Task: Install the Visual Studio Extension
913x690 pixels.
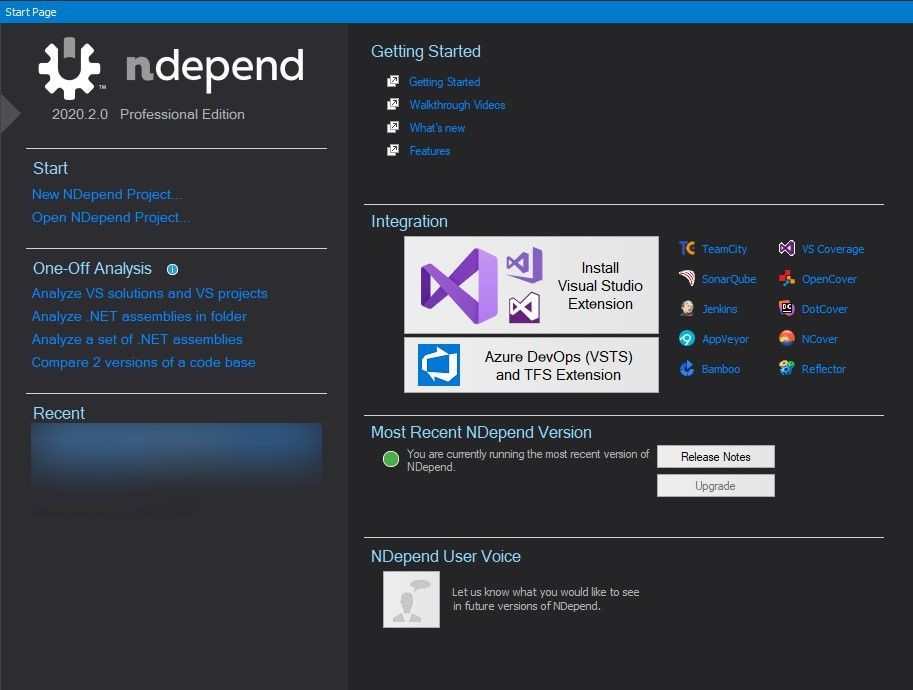Action: [531, 284]
